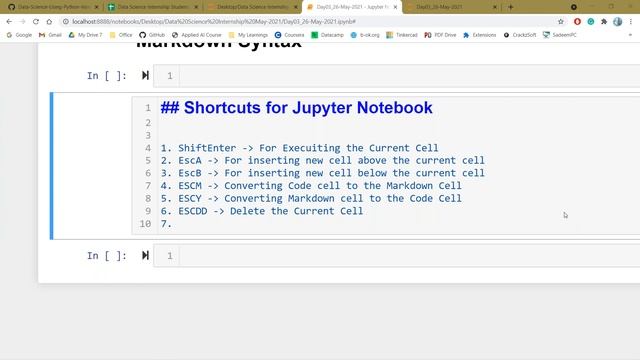640x360 pixels.
Task: View site information icon in address bar
Action: coord(66,22)
